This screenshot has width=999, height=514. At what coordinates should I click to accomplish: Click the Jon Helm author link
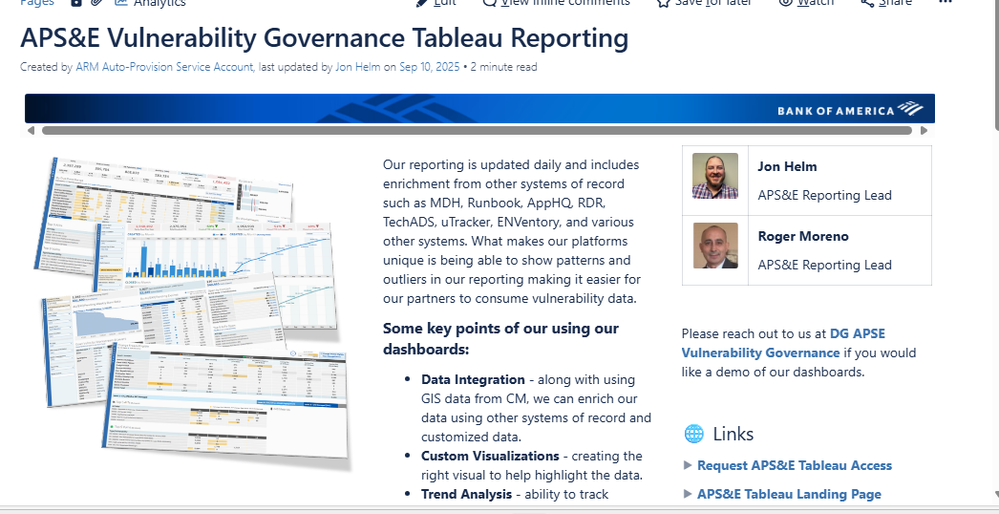pos(357,67)
